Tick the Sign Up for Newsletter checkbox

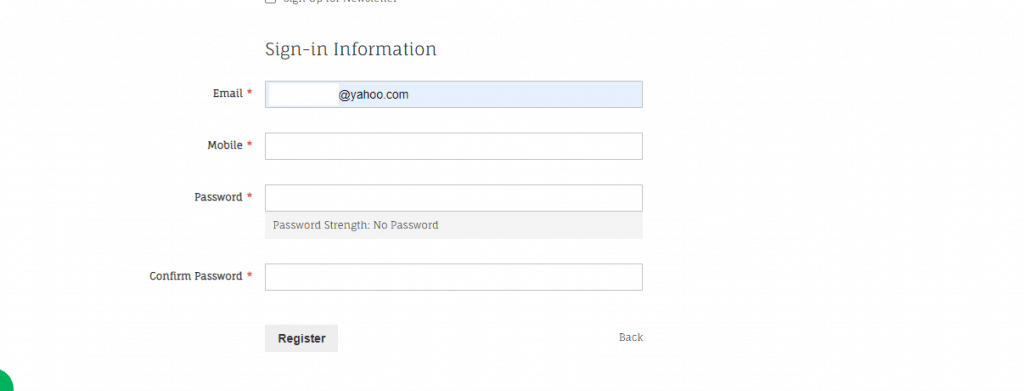coord(270,1)
